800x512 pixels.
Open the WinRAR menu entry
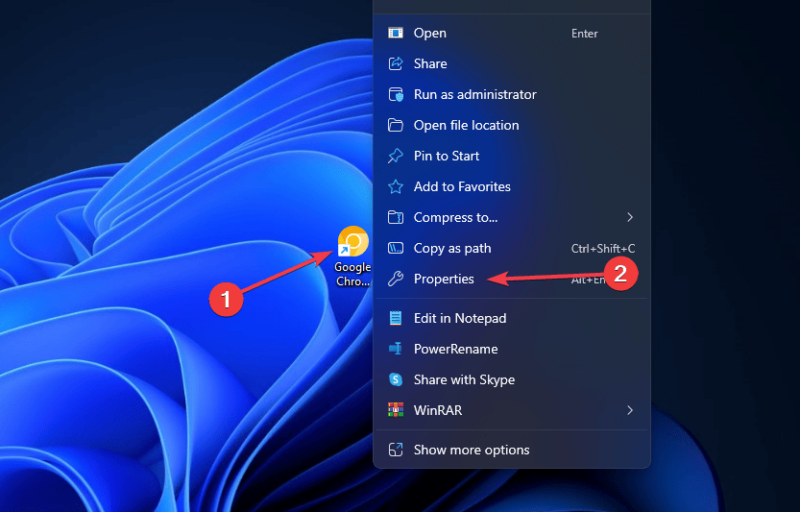[512, 410]
